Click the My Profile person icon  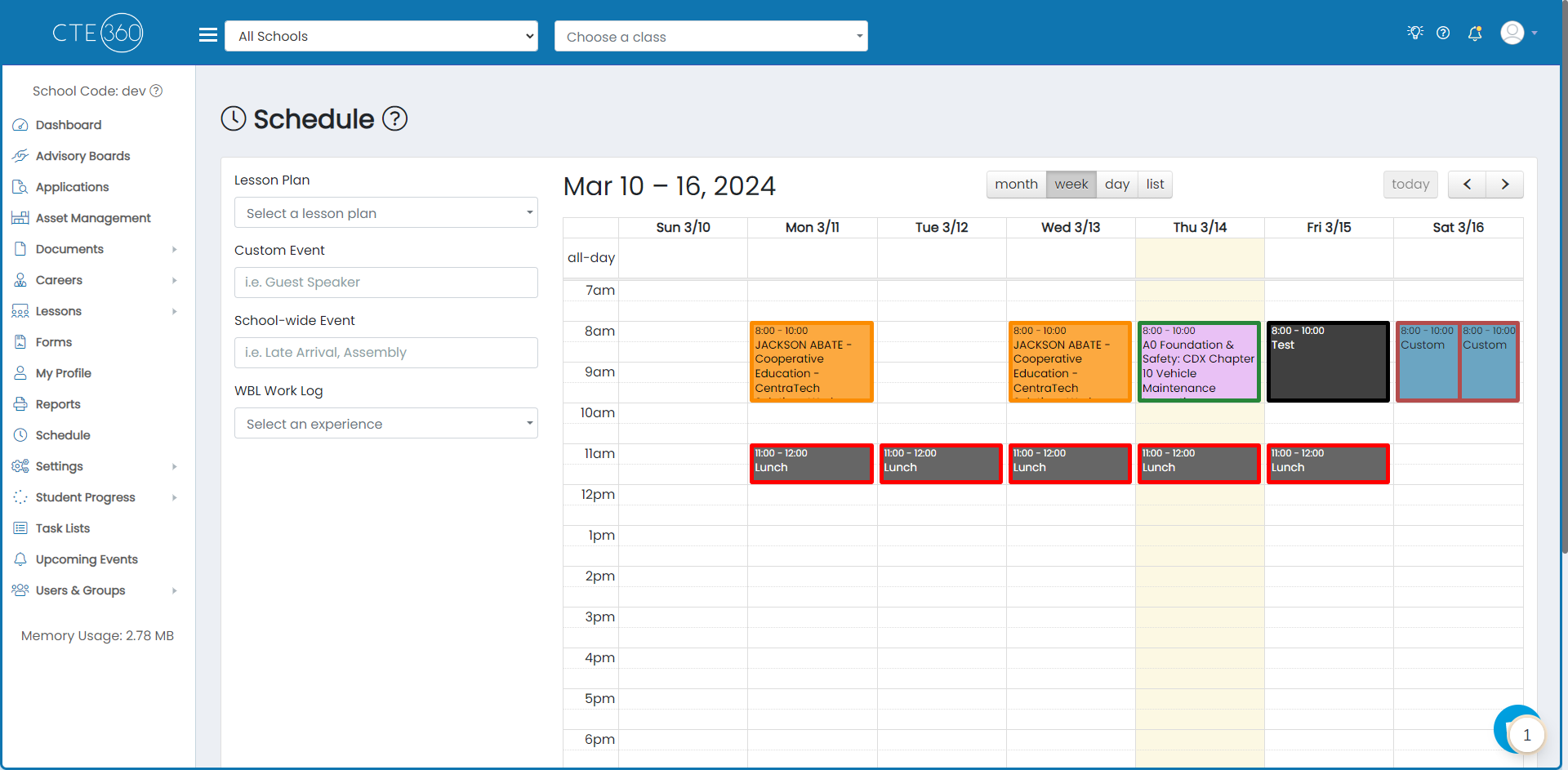coord(20,373)
